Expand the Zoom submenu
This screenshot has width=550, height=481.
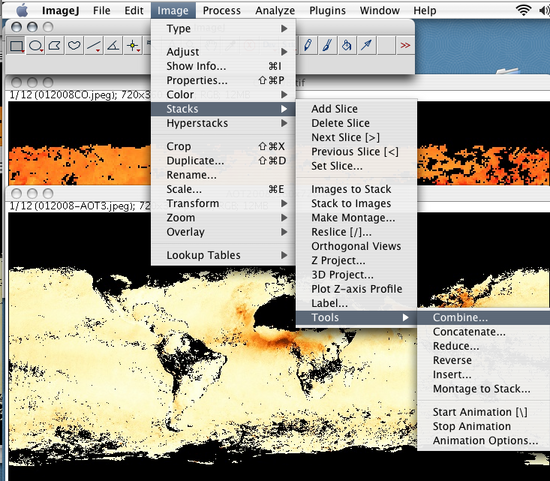pos(223,218)
